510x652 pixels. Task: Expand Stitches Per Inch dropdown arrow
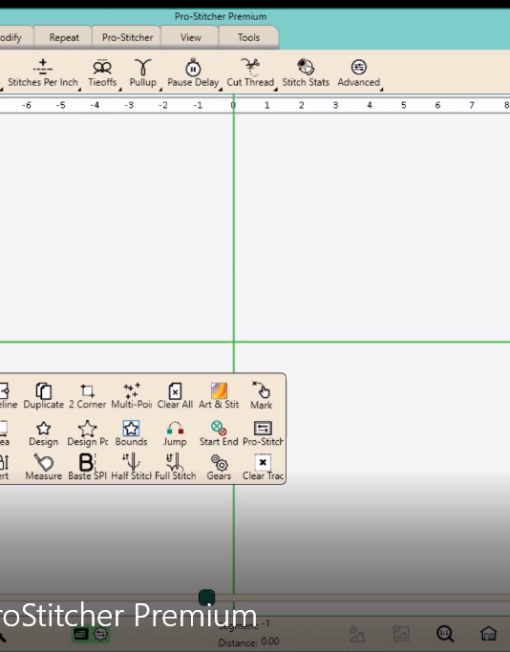[x=79, y=89]
